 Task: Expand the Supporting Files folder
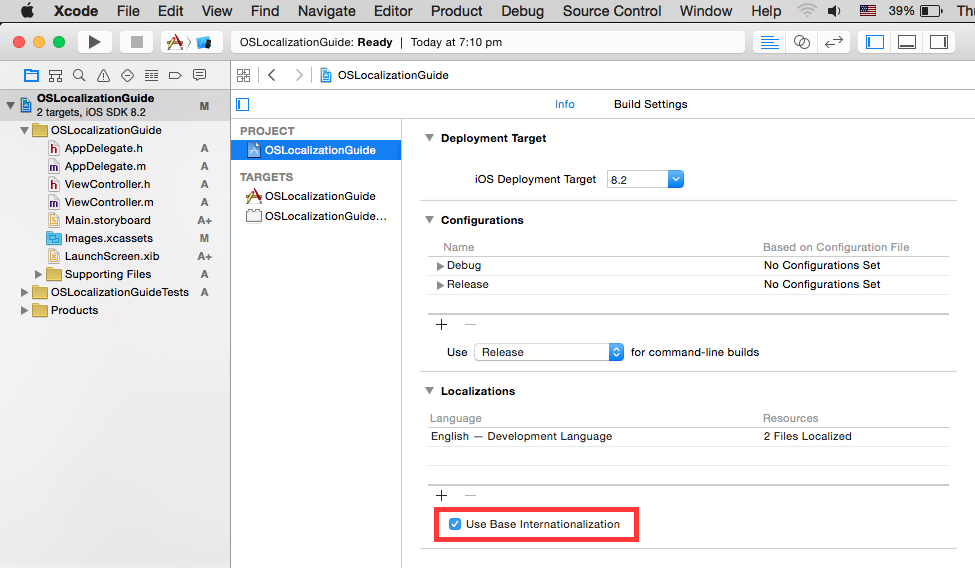coord(39,274)
